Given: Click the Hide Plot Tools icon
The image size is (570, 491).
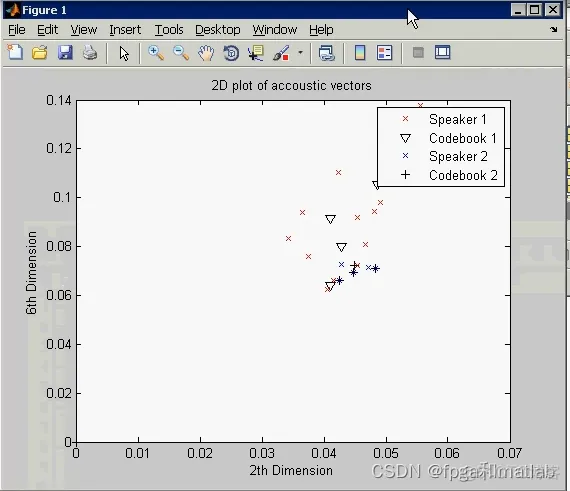Looking at the screenshot, I should (418, 53).
